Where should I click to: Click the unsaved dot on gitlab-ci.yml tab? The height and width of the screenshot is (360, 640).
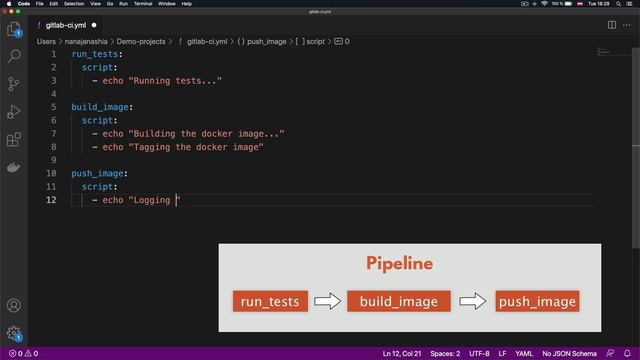coord(94,25)
